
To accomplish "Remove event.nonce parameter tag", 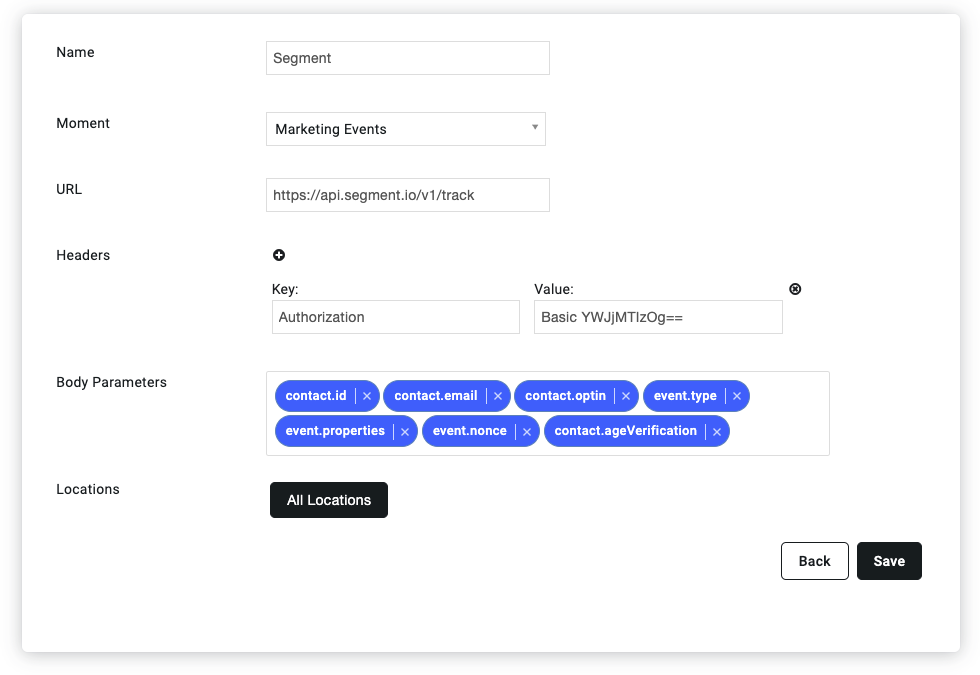I will [x=527, y=432].
